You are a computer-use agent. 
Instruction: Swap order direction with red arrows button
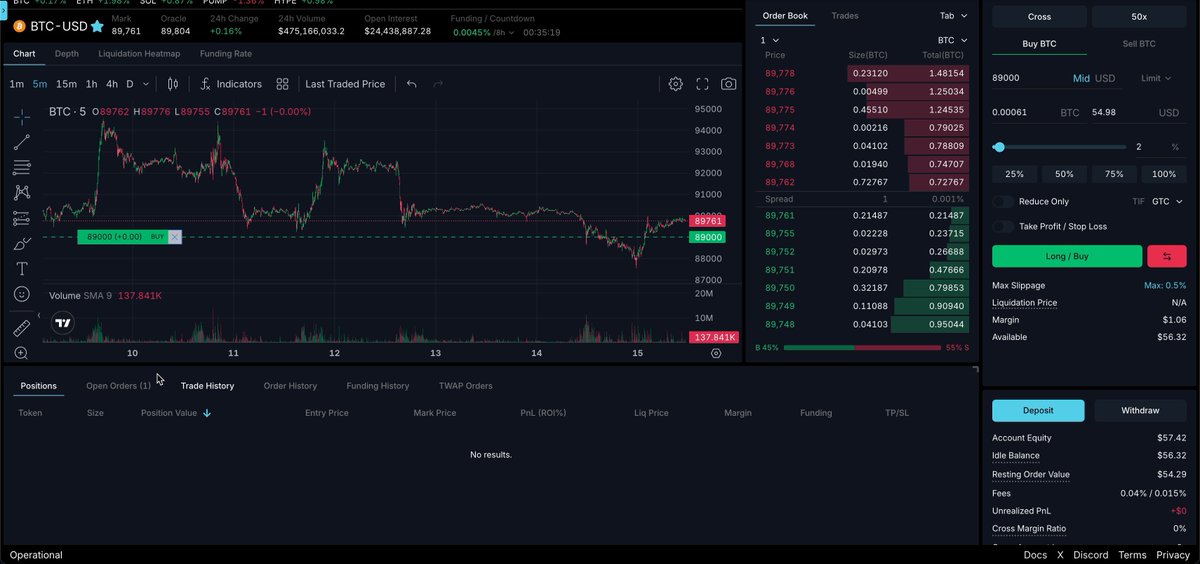[x=1167, y=256]
